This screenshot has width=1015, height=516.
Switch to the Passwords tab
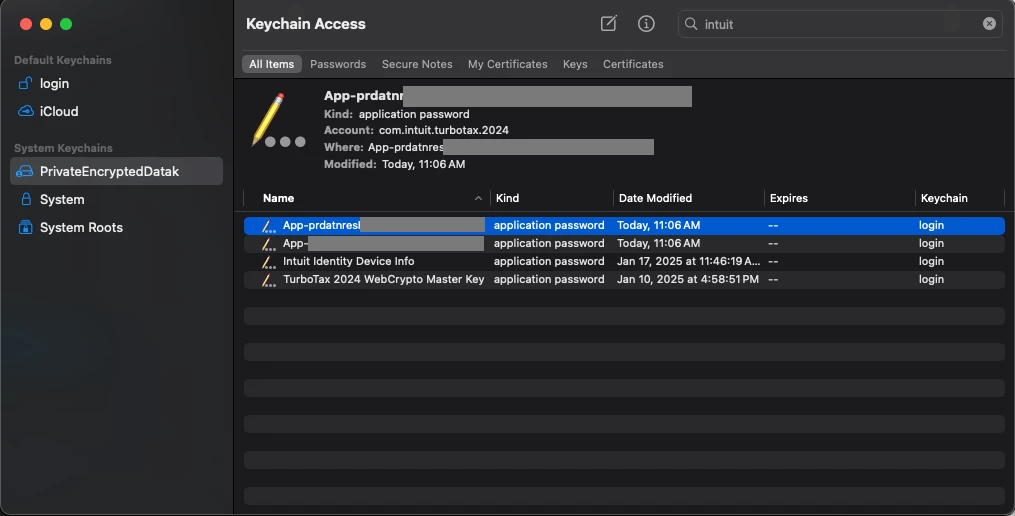coord(338,64)
